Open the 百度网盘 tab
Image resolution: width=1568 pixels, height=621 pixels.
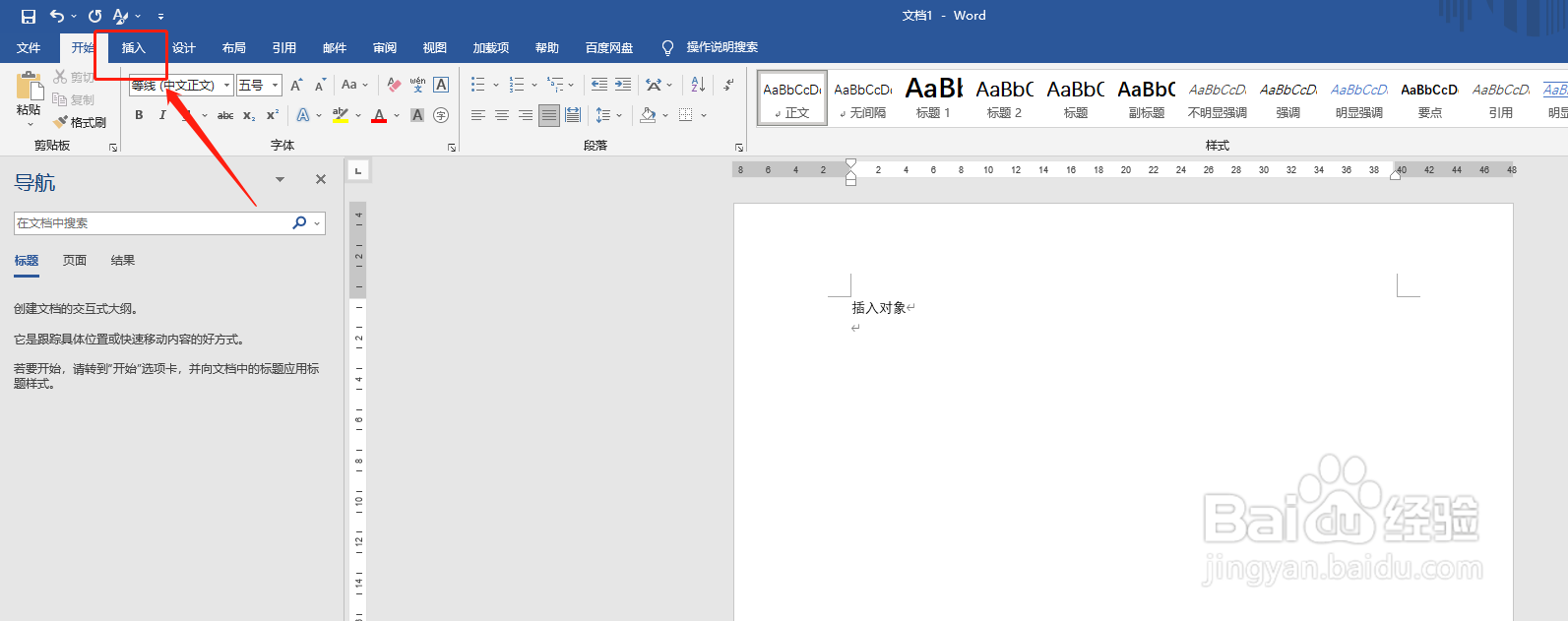pyautogui.click(x=609, y=48)
